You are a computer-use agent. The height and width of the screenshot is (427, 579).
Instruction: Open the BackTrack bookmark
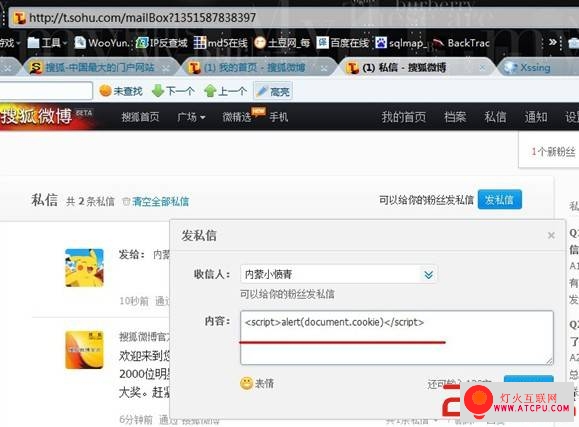pyautogui.click(x=461, y=43)
